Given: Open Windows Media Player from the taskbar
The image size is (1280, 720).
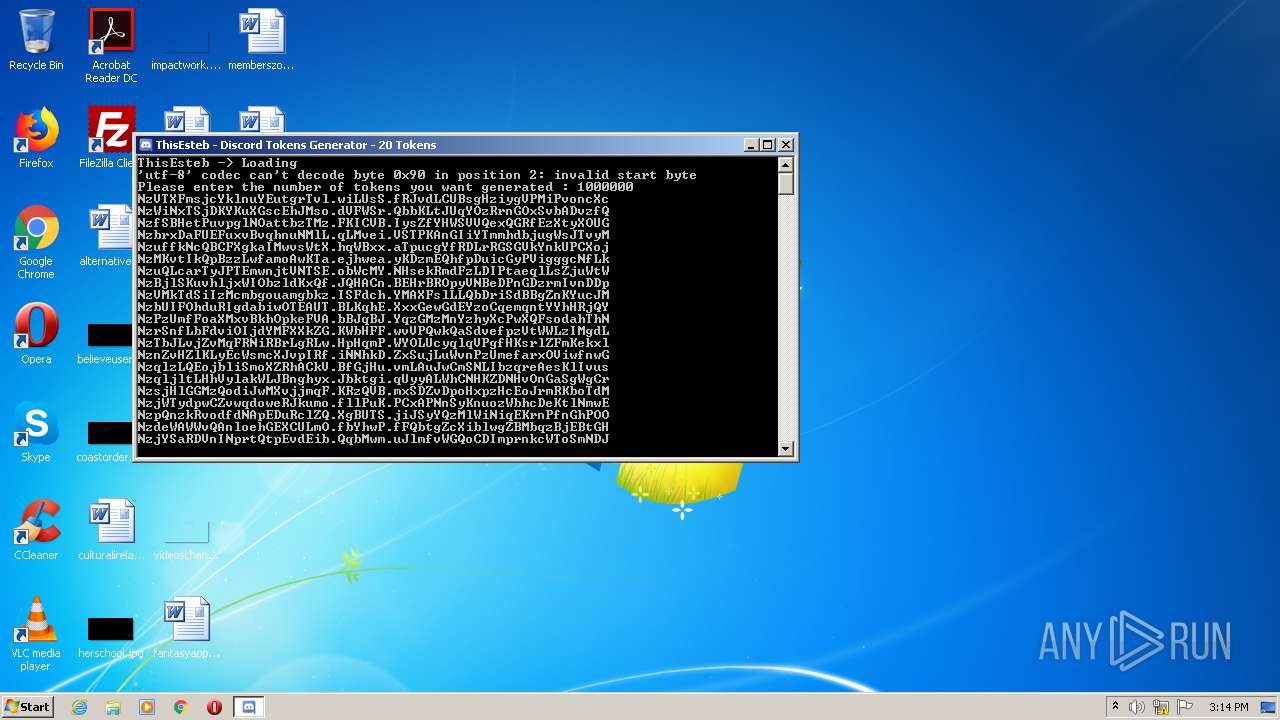Looking at the screenshot, I should coord(147,707).
